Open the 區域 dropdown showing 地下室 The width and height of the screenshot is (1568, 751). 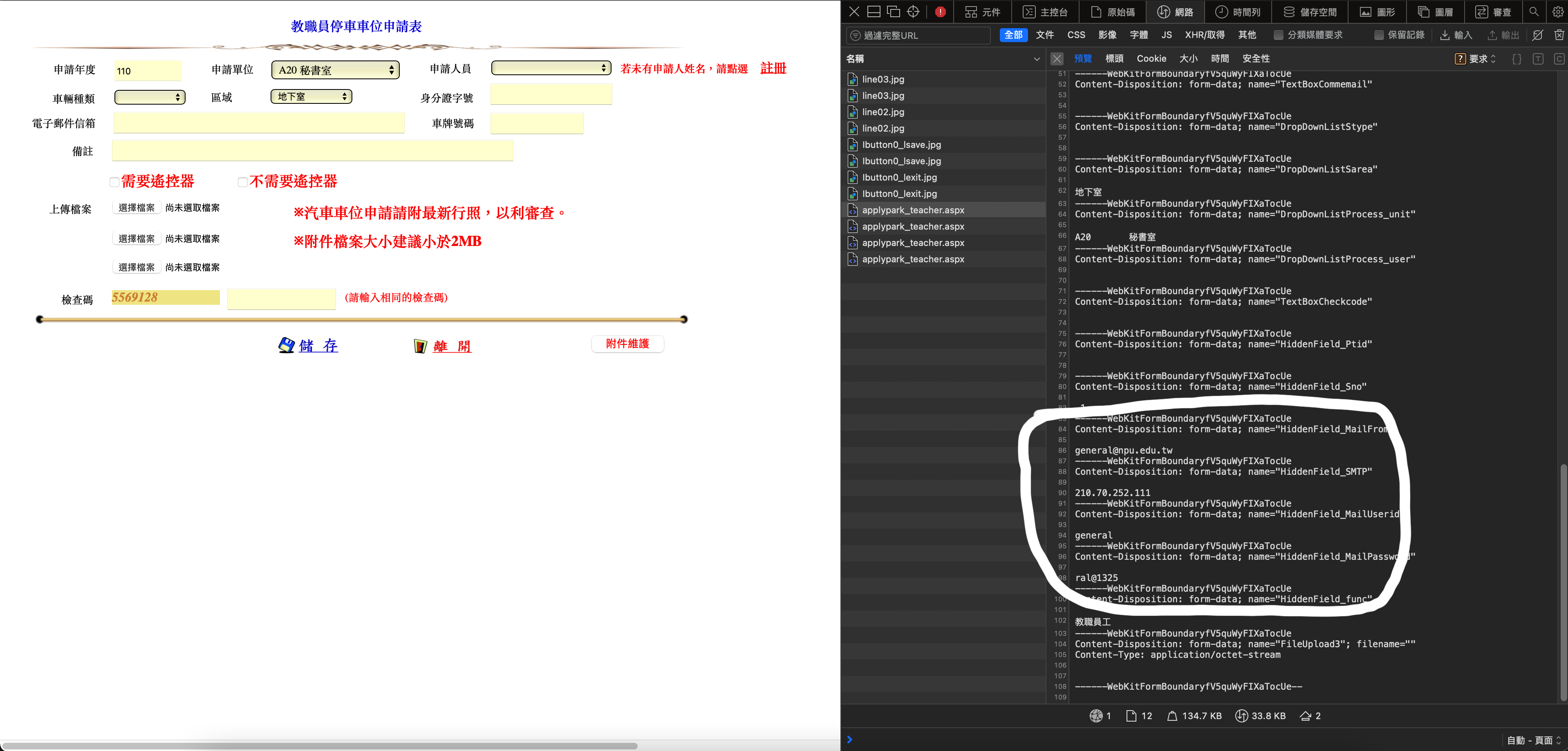pos(311,96)
